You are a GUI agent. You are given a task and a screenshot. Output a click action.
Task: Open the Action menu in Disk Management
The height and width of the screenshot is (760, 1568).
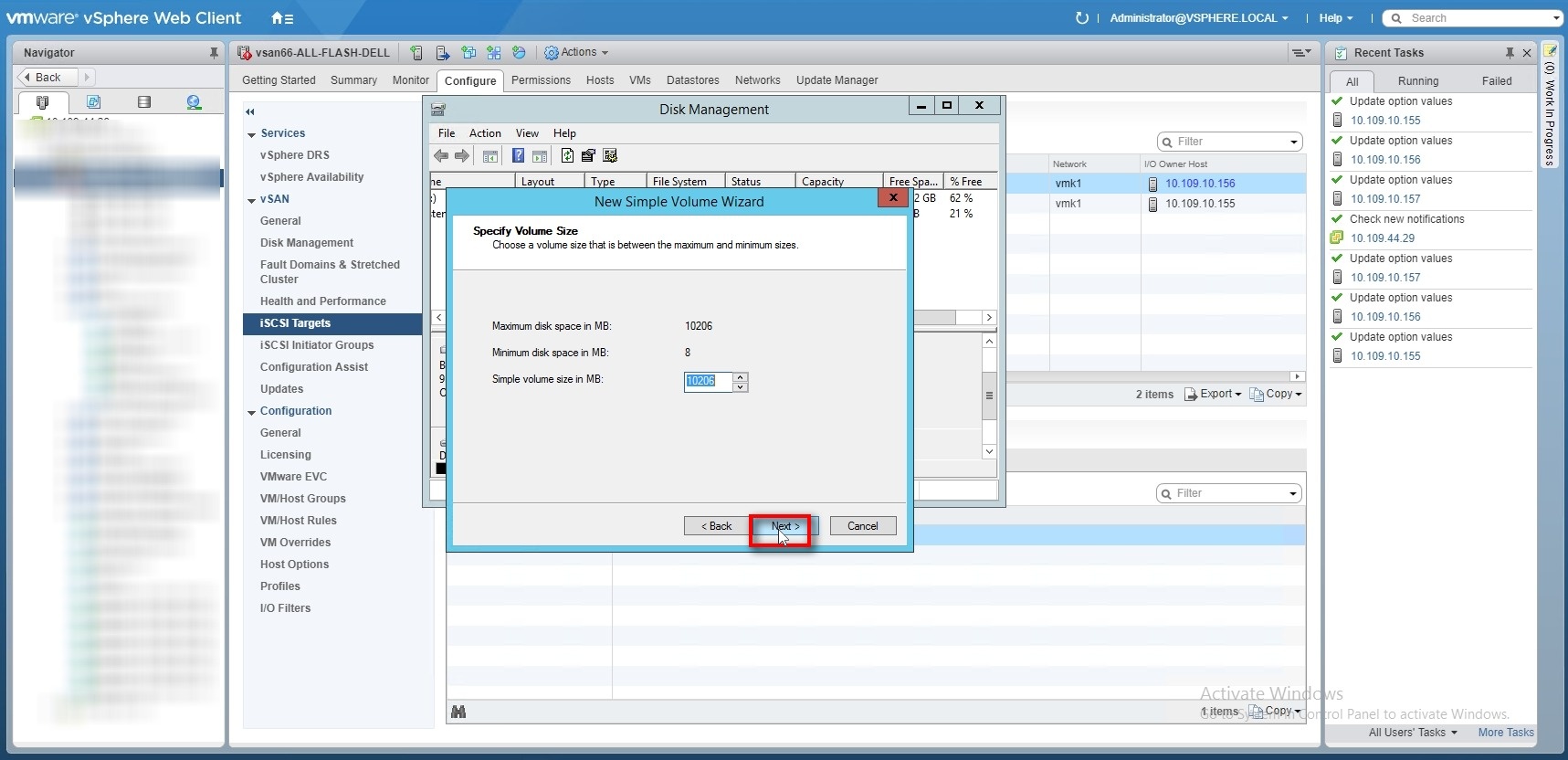(485, 133)
